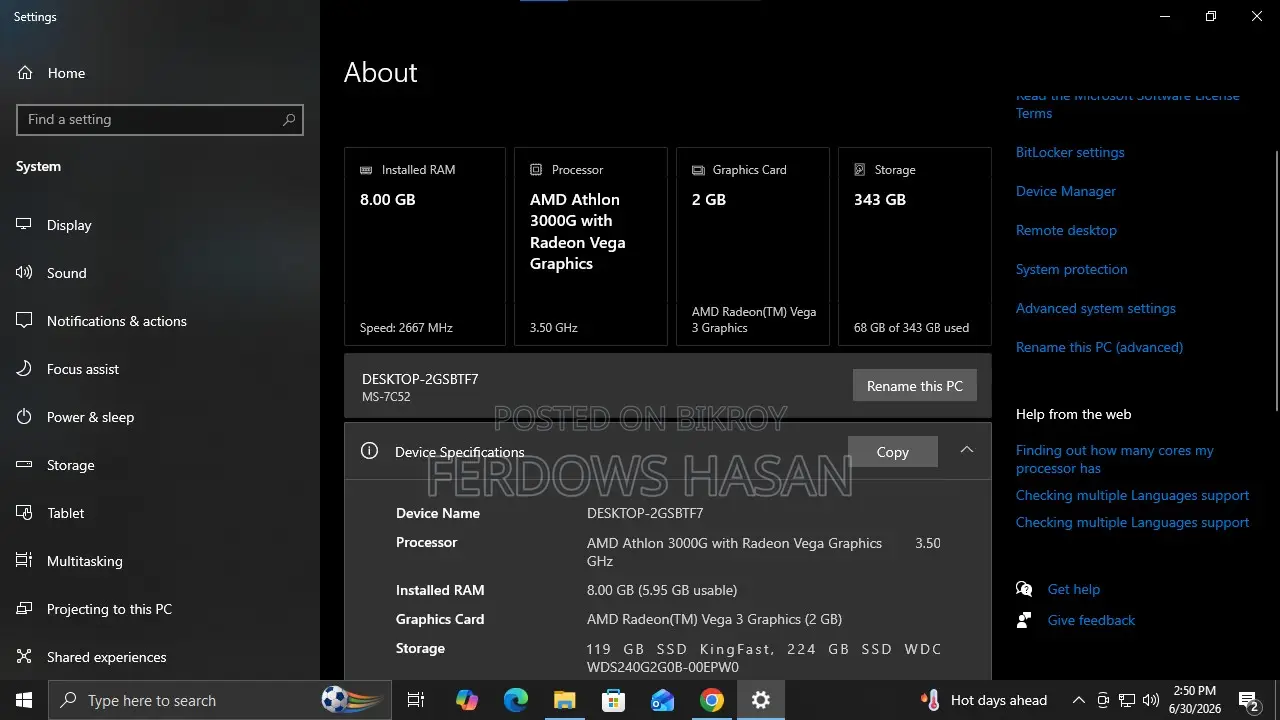1280x720 pixels.
Task: Launch Copilot from the taskbar
Action: click(467, 700)
